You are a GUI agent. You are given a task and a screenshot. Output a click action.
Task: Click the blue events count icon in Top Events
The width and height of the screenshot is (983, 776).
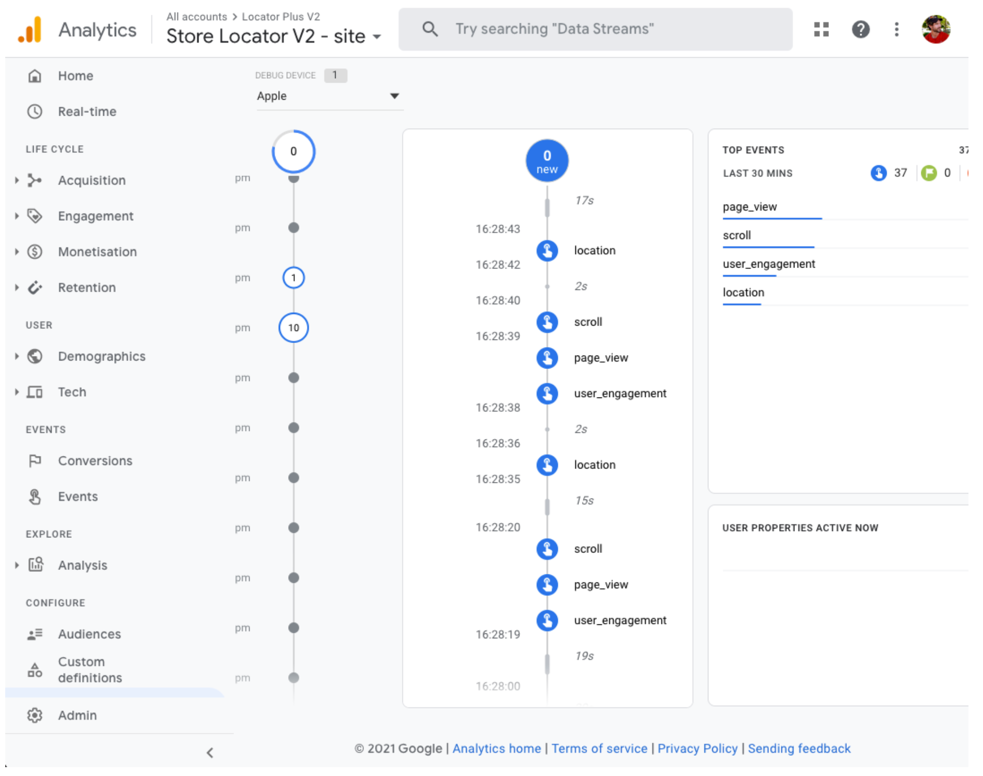point(878,173)
